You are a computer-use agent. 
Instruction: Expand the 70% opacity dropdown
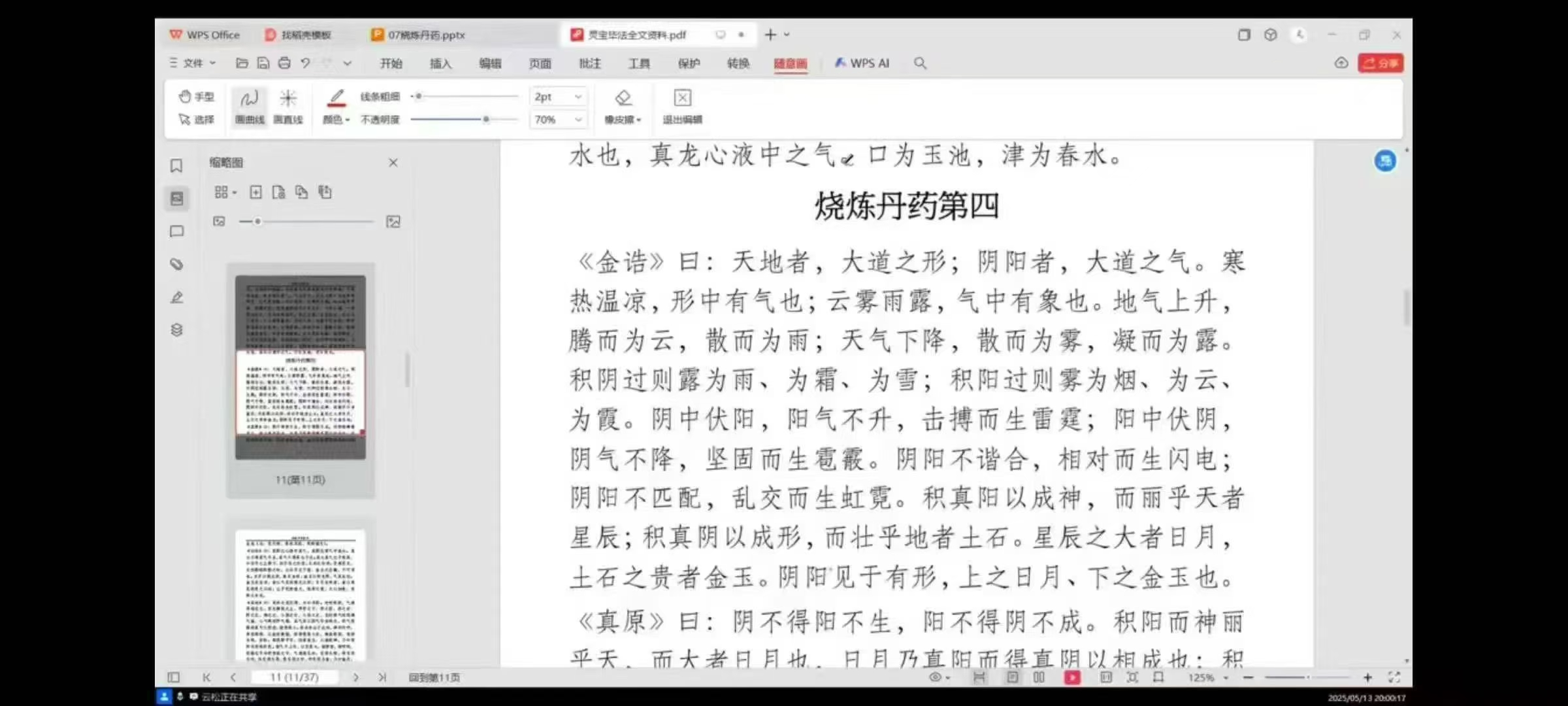[578, 120]
